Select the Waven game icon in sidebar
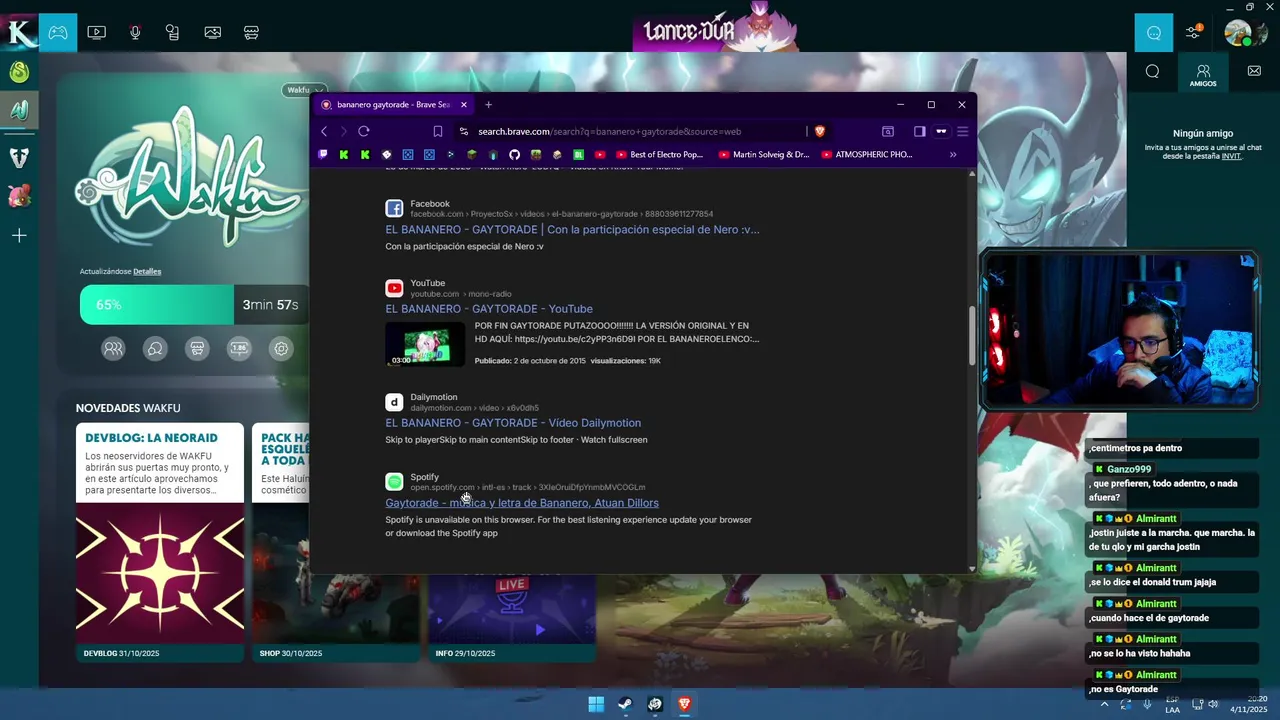The height and width of the screenshot is (720, 1280). click(x=19, y=157)
